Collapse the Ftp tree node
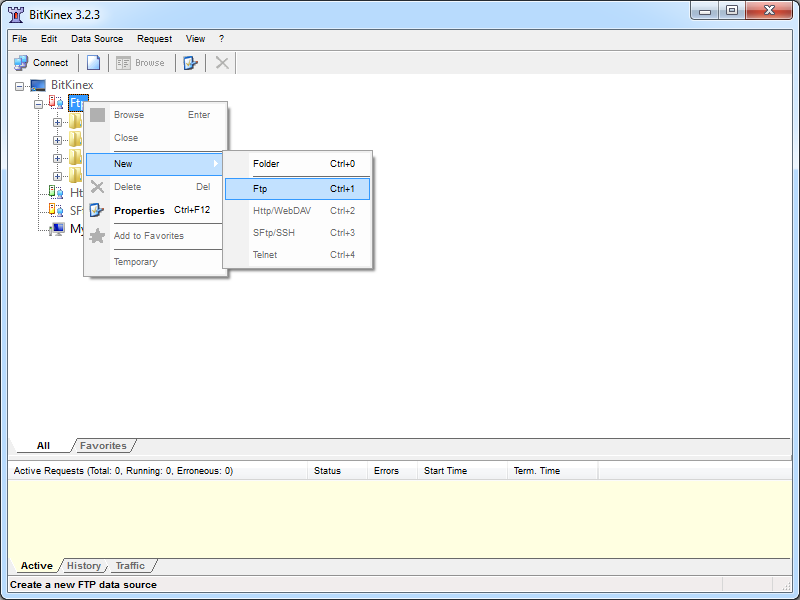The height and width of the screenshot is (600, 800). 38,104
